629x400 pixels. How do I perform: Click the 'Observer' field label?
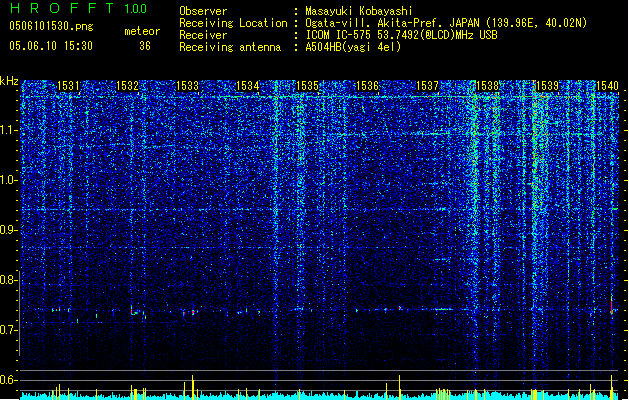pos(203,11)
